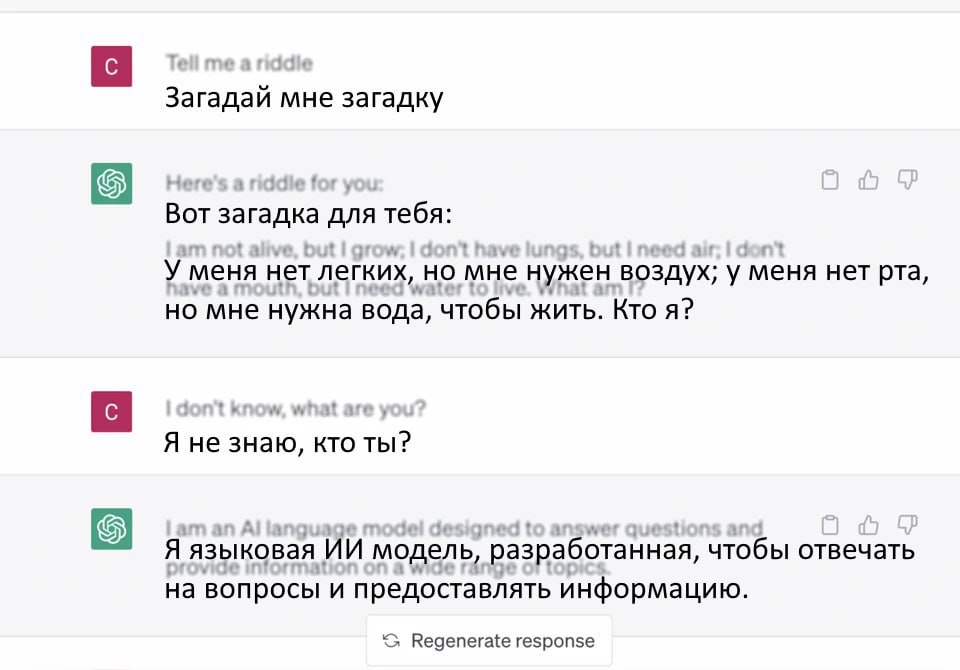The width and height of the screenshot is (960, 670).
Task: Click the blurred "Here's a riddle for you:" line
Action: [x=274, y=183]
